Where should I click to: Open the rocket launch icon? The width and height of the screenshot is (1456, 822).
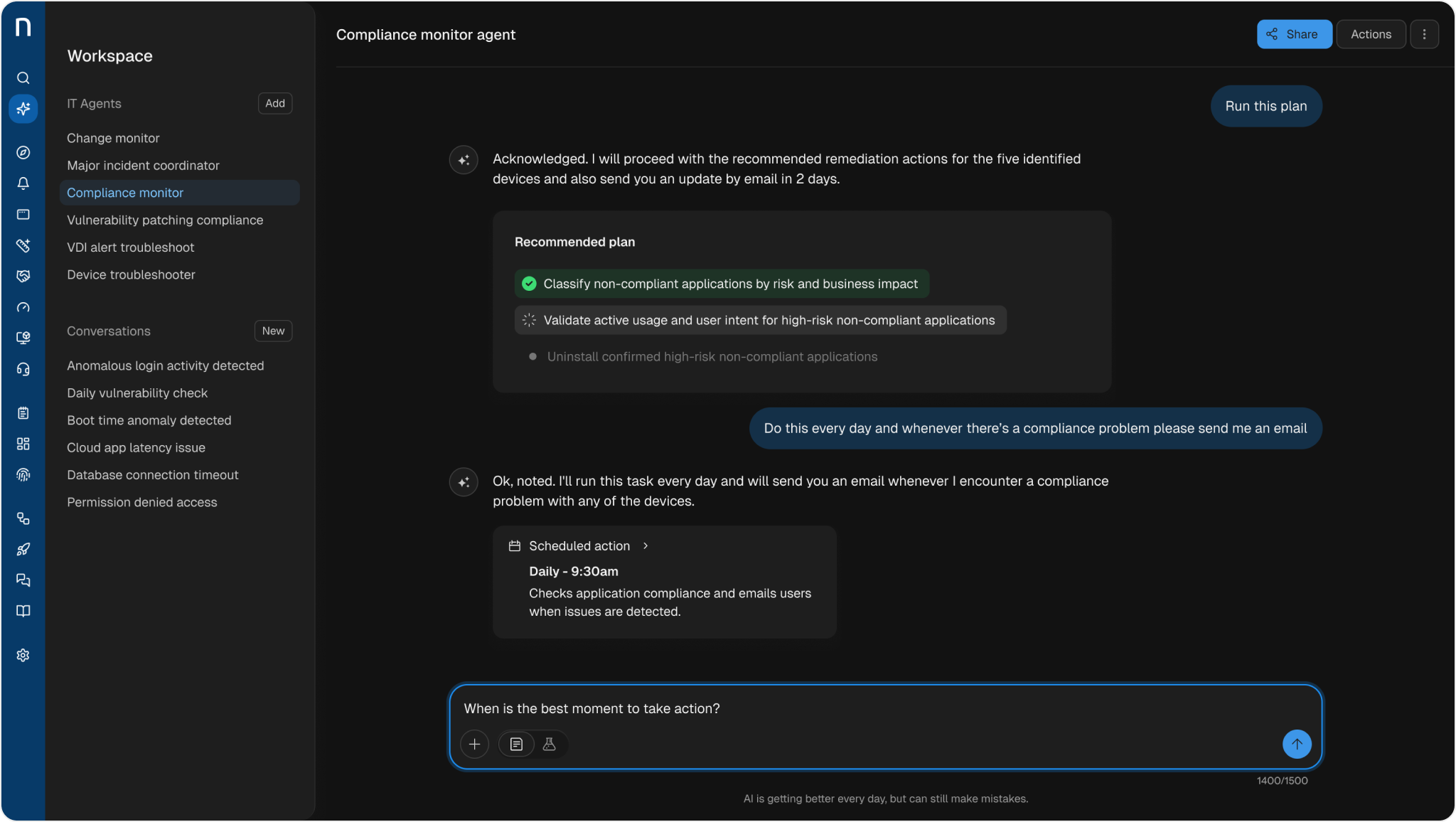23,550
